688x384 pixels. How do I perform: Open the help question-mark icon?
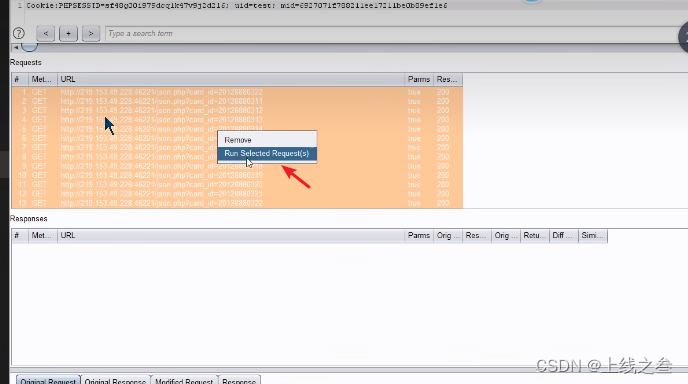[x=19, y=33]
